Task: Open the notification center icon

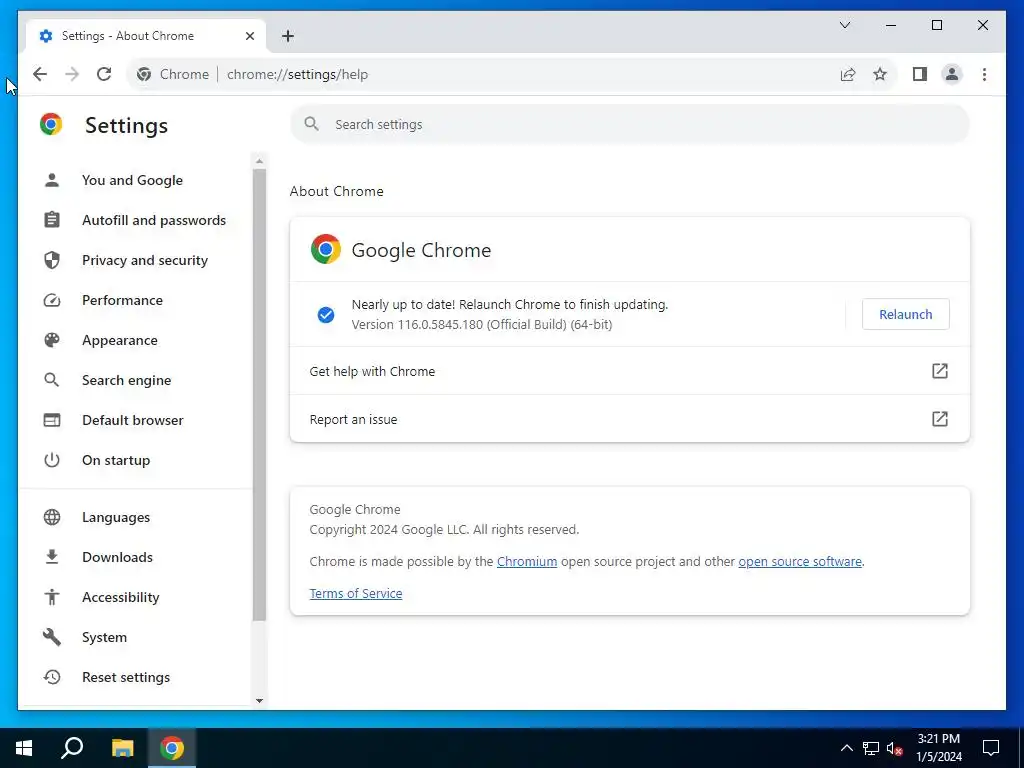Action: point(991,748)
